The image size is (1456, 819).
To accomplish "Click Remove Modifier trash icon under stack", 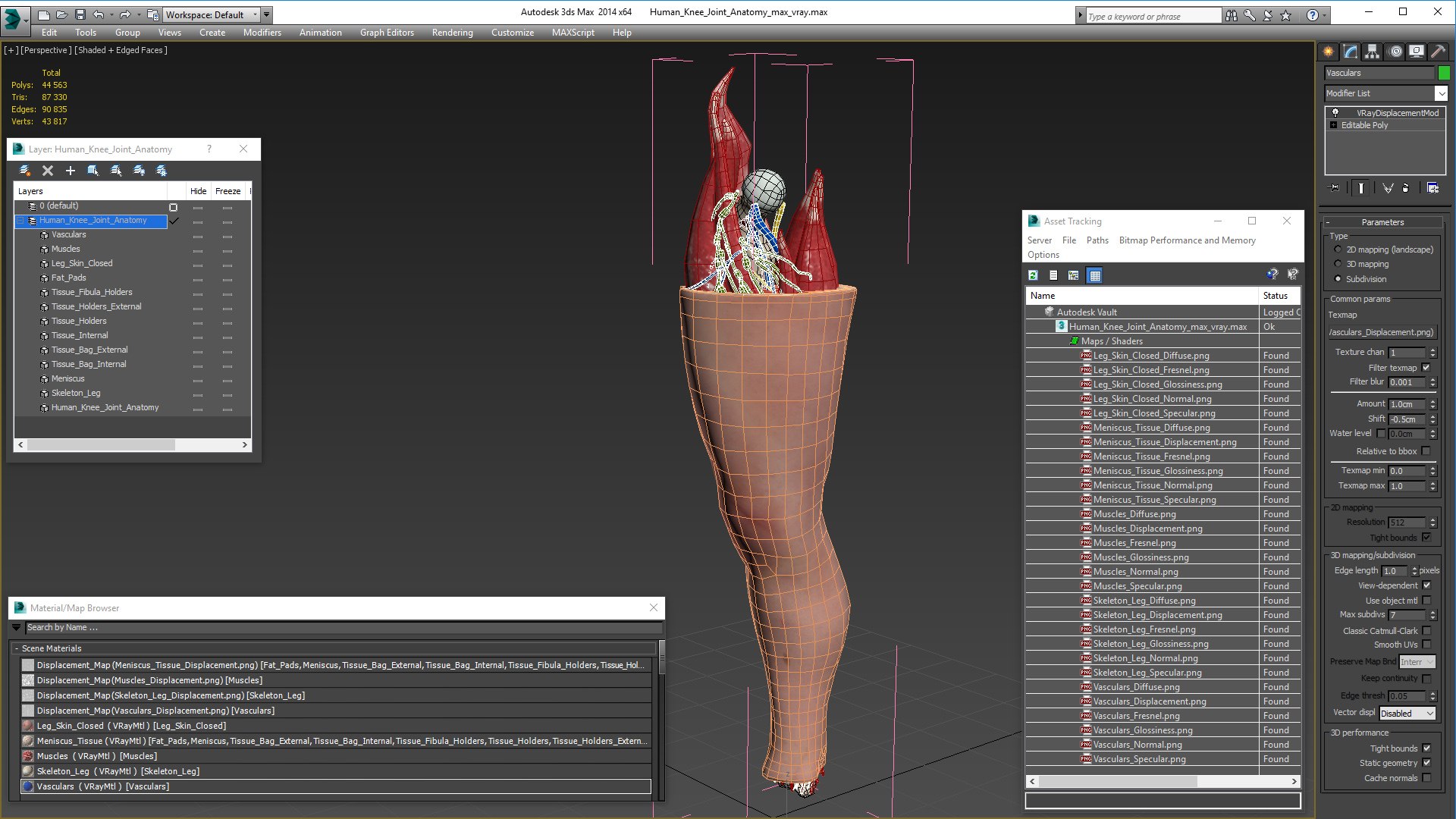I will pyautogui.click(x=1405, y=188).
